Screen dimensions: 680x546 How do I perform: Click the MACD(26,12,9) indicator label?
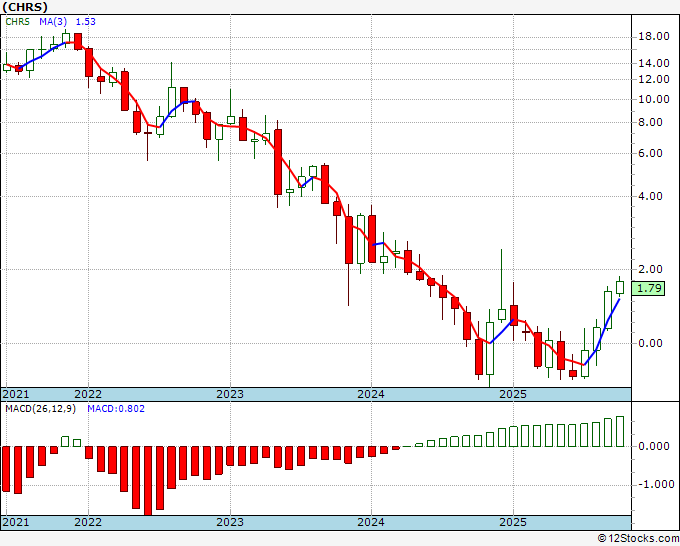pos(40,409)
